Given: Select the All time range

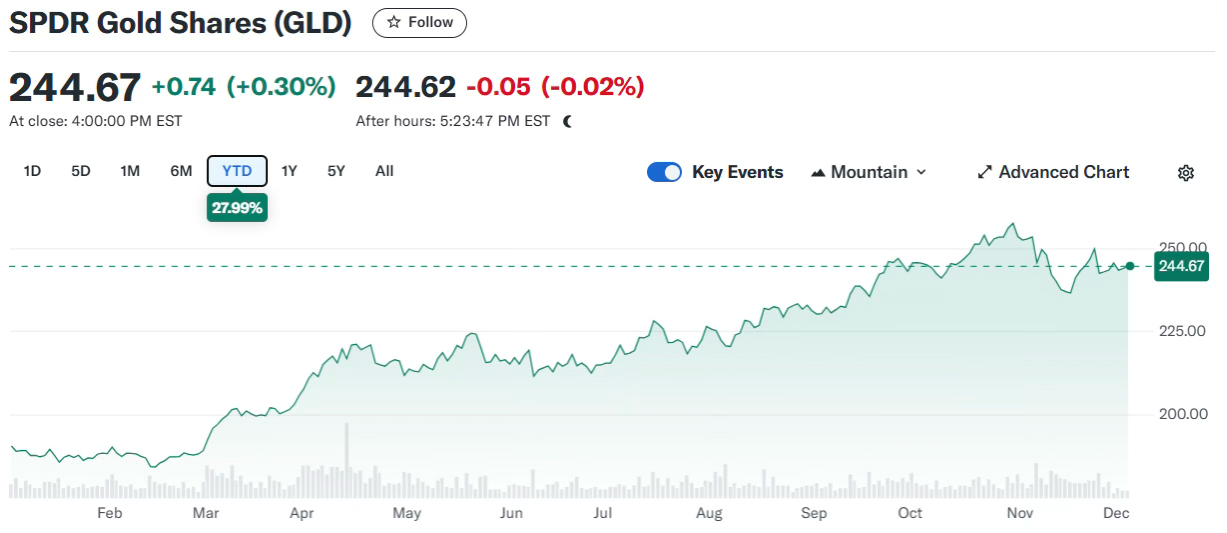Looking at the screenshot, I should pyautogui.click(x=384, y=171).
